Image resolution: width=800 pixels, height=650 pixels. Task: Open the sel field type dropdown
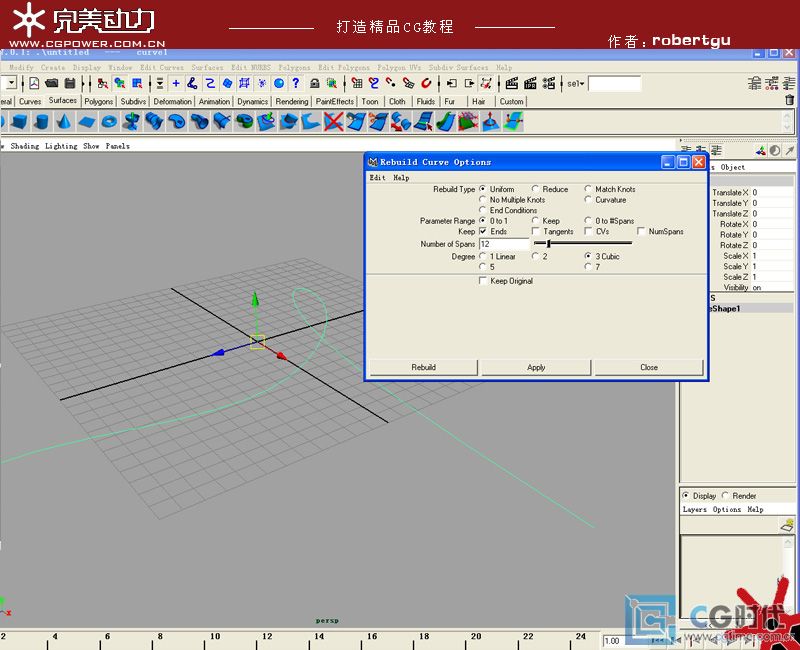[x=576, y=83]
